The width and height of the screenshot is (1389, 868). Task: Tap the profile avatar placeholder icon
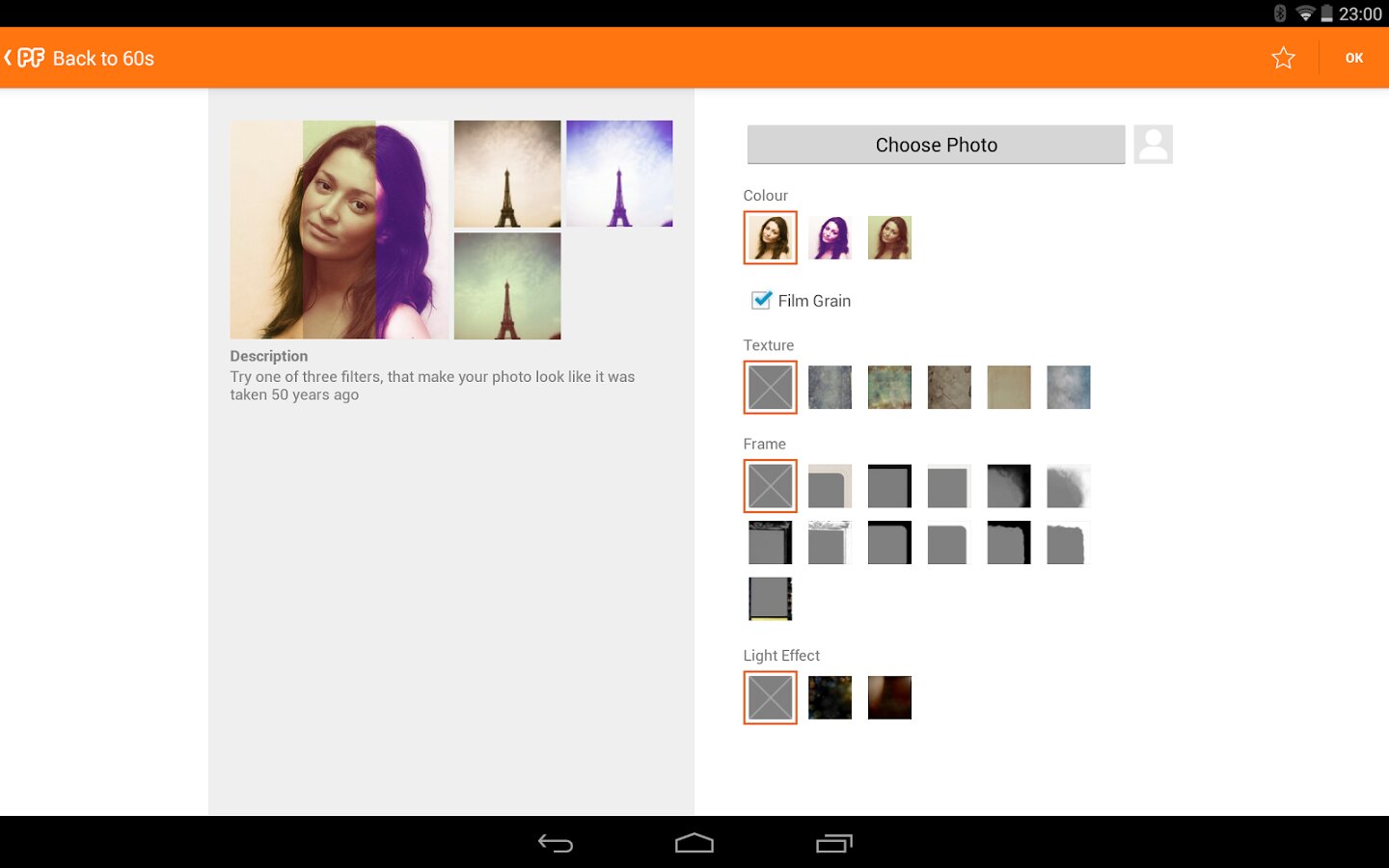point(1153,145)
